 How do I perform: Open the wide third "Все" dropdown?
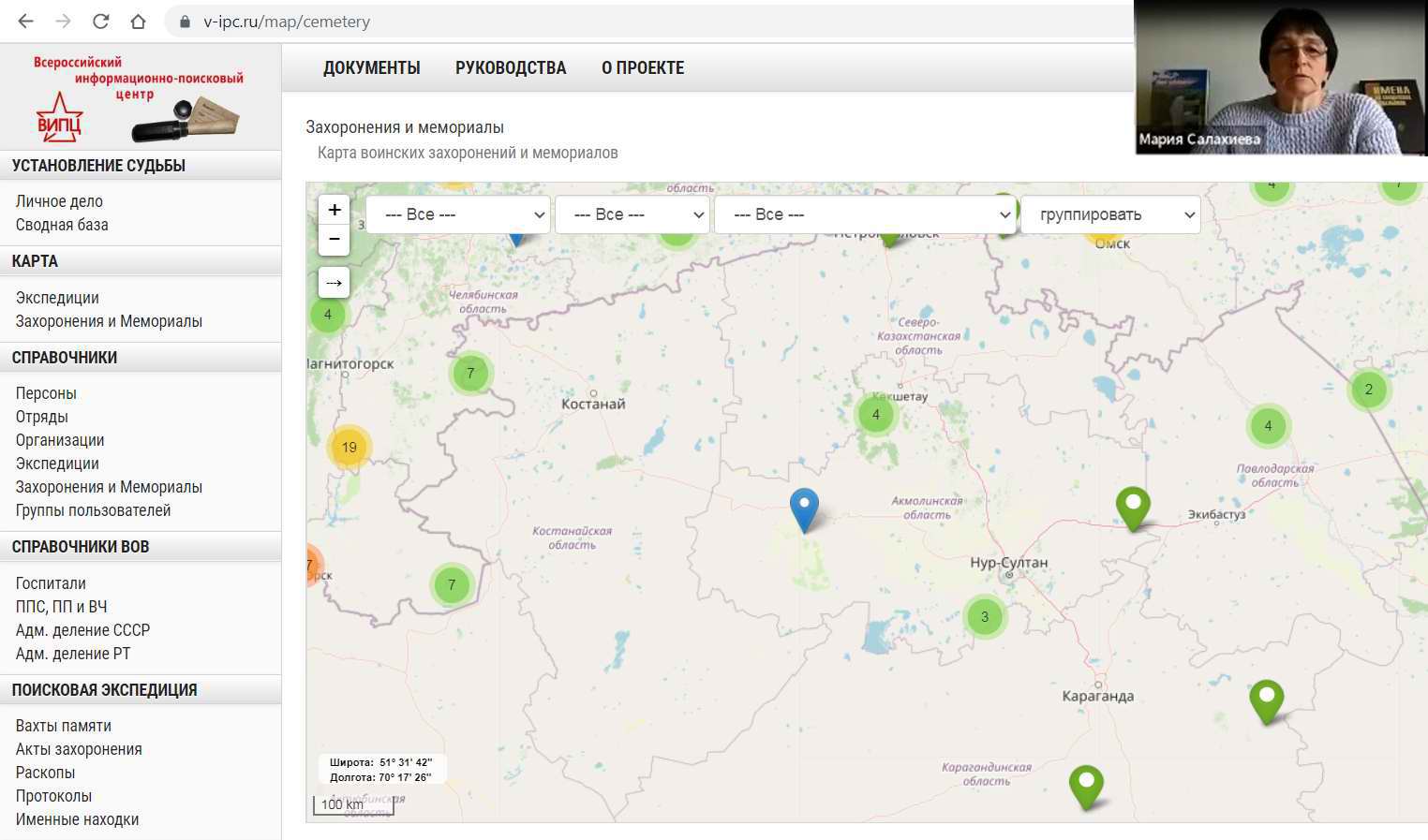tap(865, 214)
